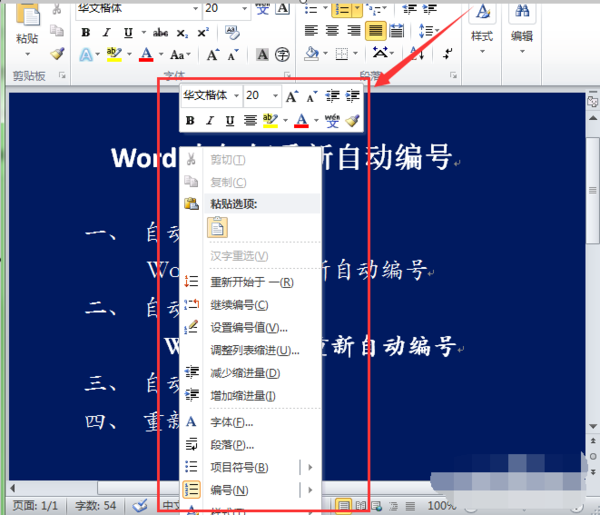This screenshot has height=515, width=600.
Task: Toggle superscript in the ribbon
Action: pos(203,33)
